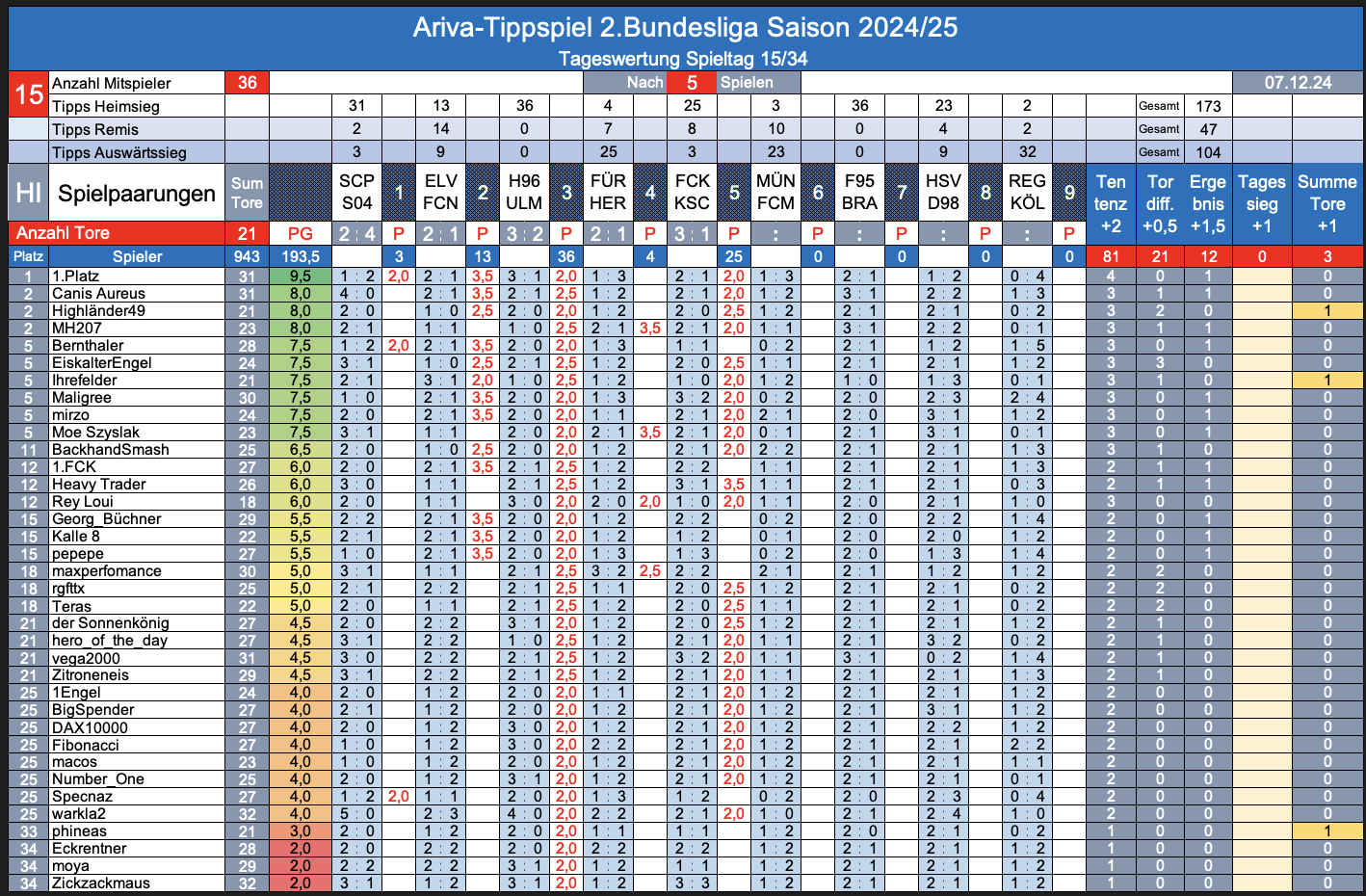
Task: Select player name 'BackhandSmash'
Action: (x=111, y=449)
